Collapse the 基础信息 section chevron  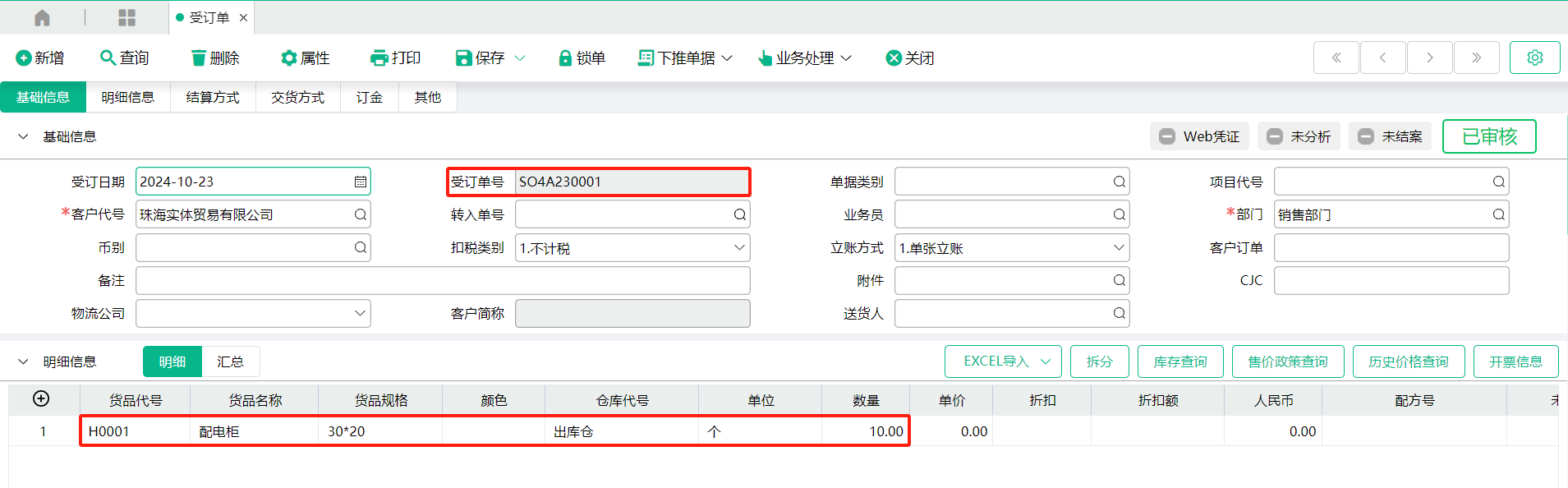coord(23,136)
